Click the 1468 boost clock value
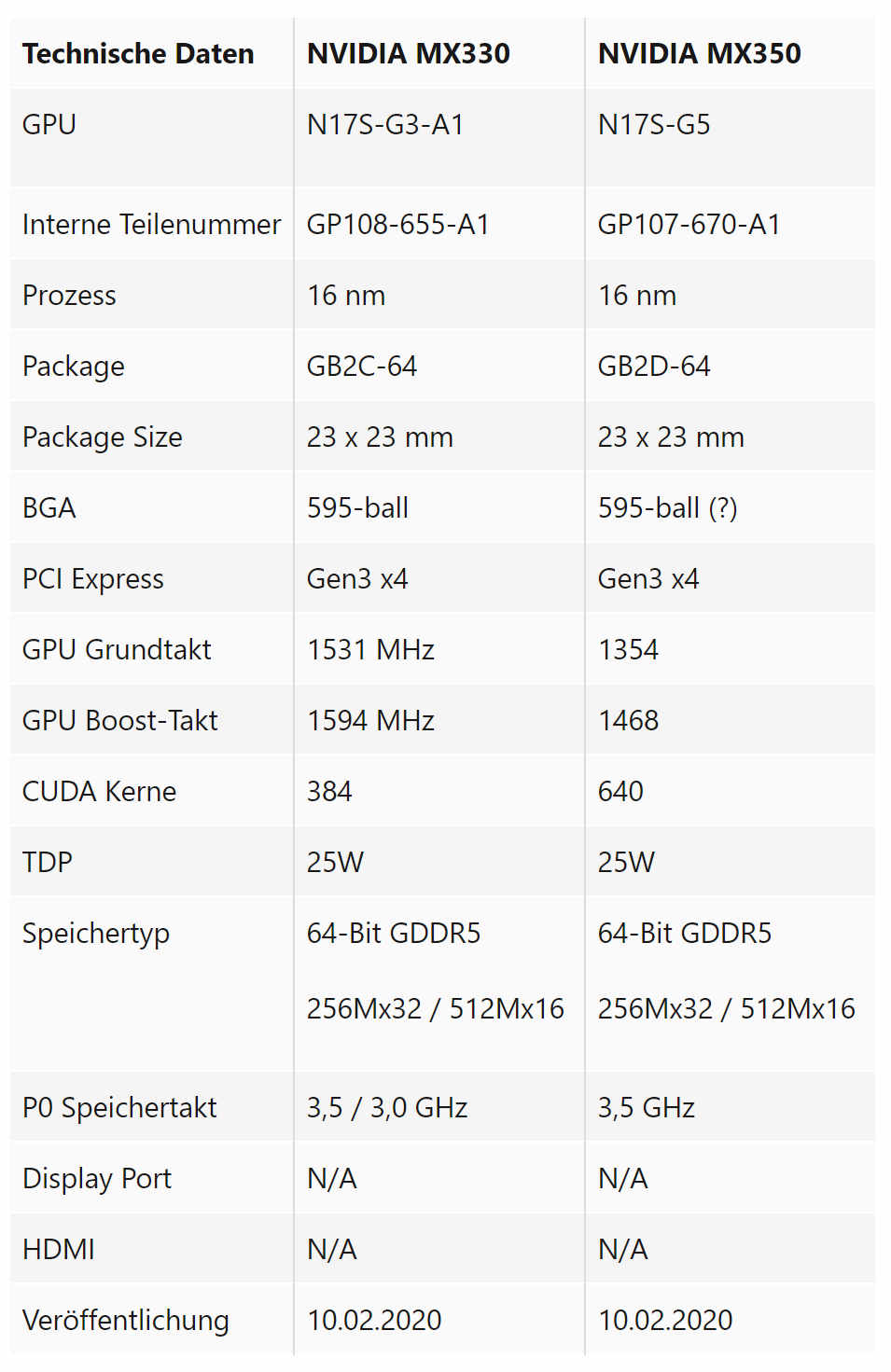The height and width of the screenshot is (1372, 891). click(628, 721)
